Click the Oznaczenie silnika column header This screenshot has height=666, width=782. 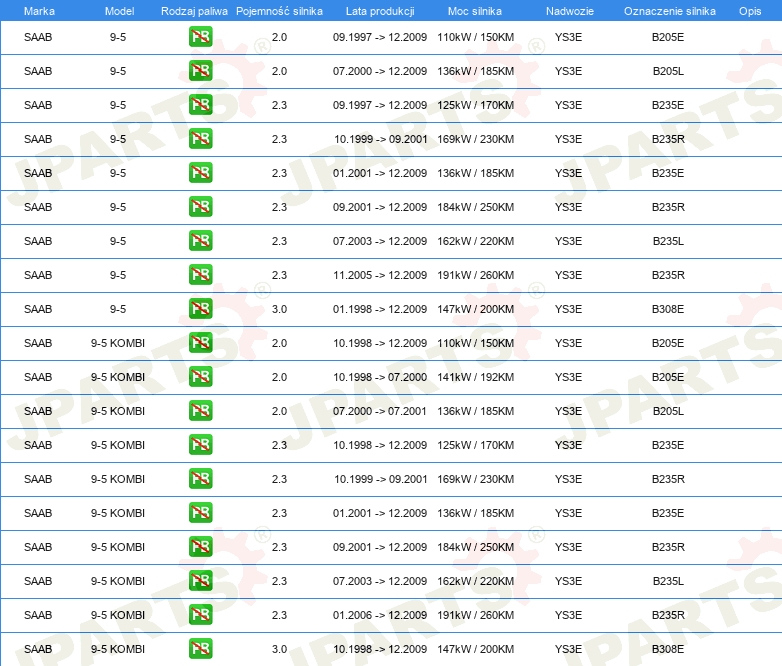point(669,11)
